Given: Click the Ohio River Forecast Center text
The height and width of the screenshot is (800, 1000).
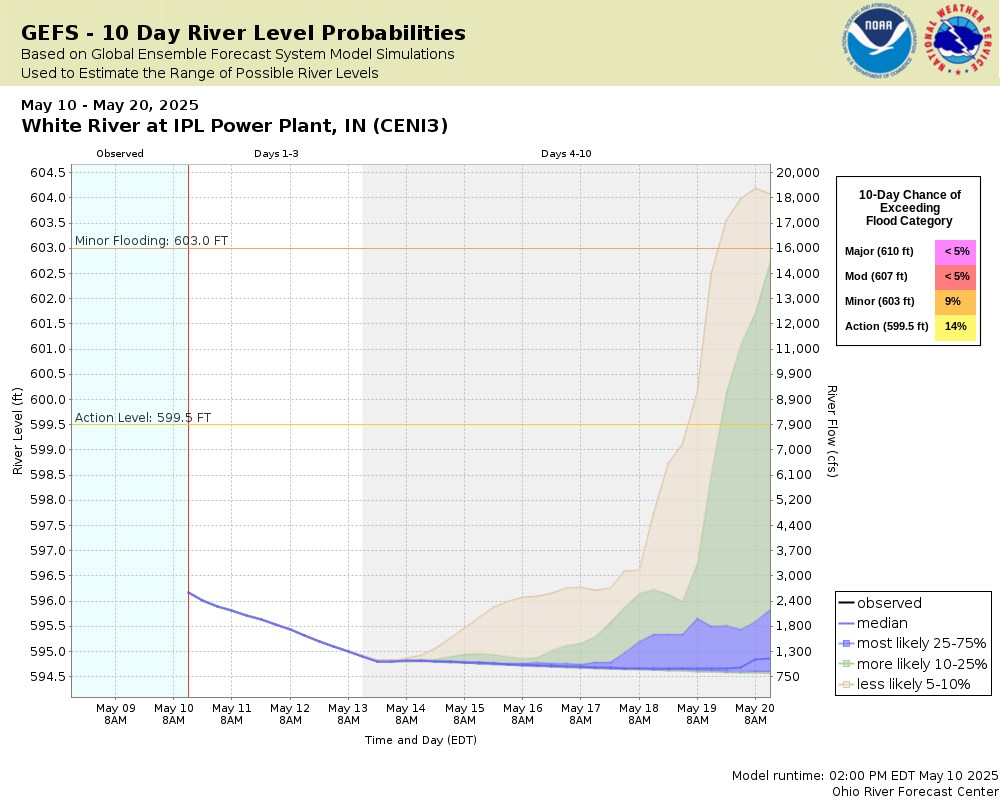Looking at the screenshot, I should [x=915, y=792].
